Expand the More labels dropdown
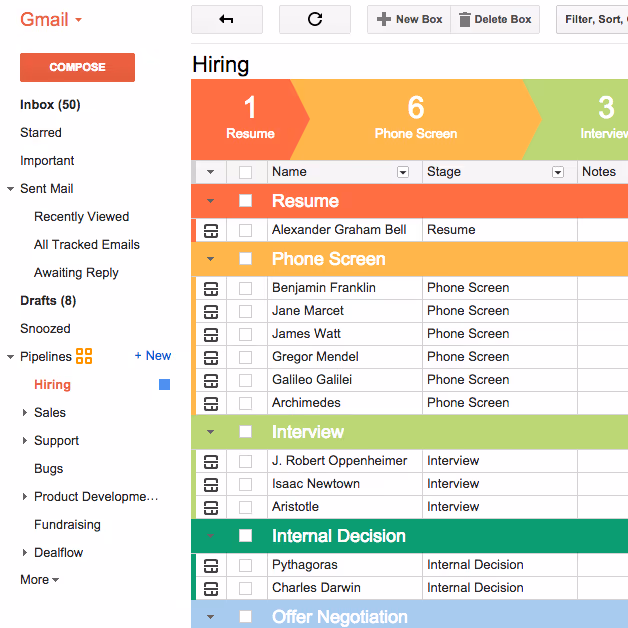 coord(40,580)
